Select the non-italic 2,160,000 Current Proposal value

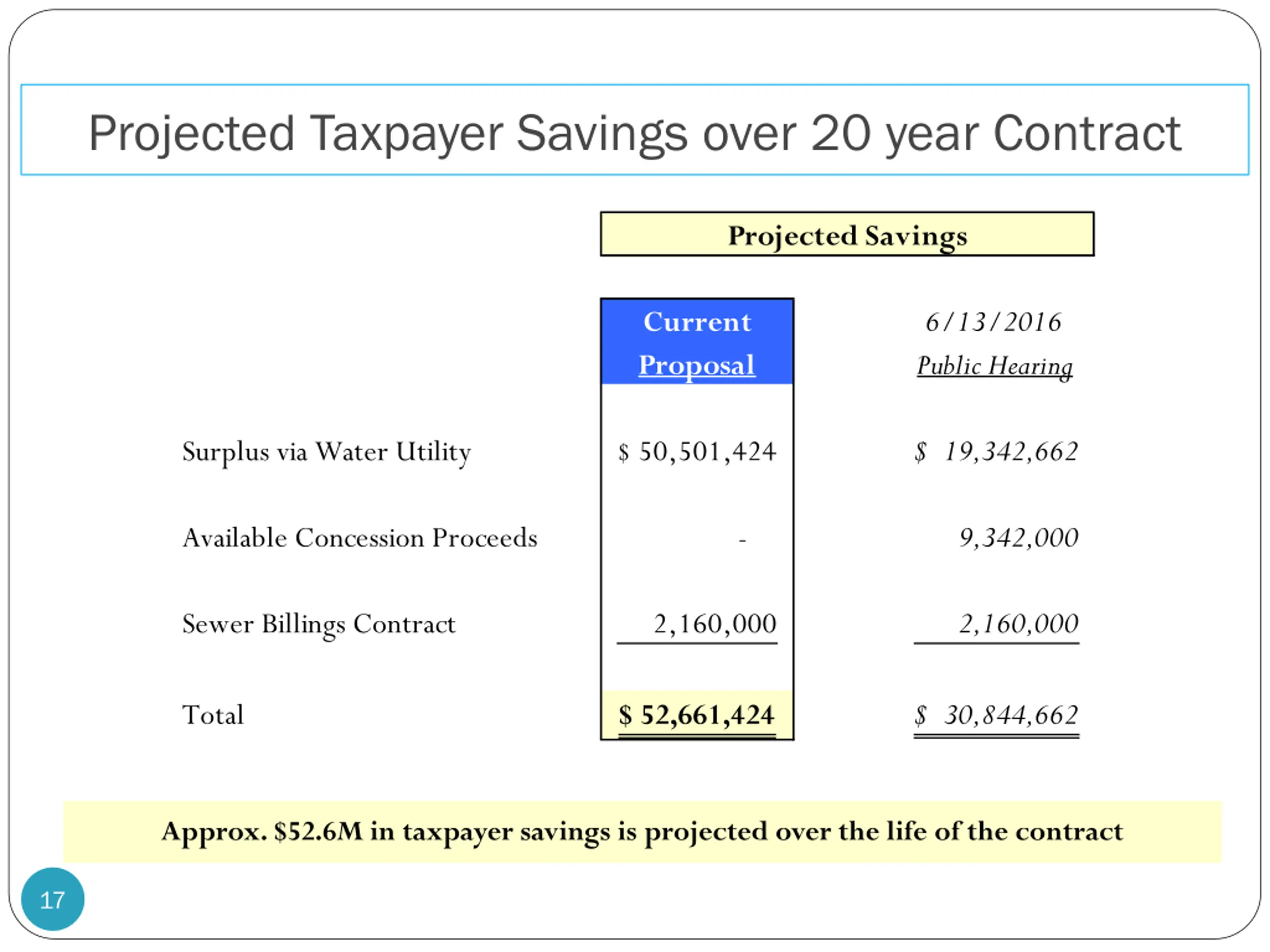point(714,624)
